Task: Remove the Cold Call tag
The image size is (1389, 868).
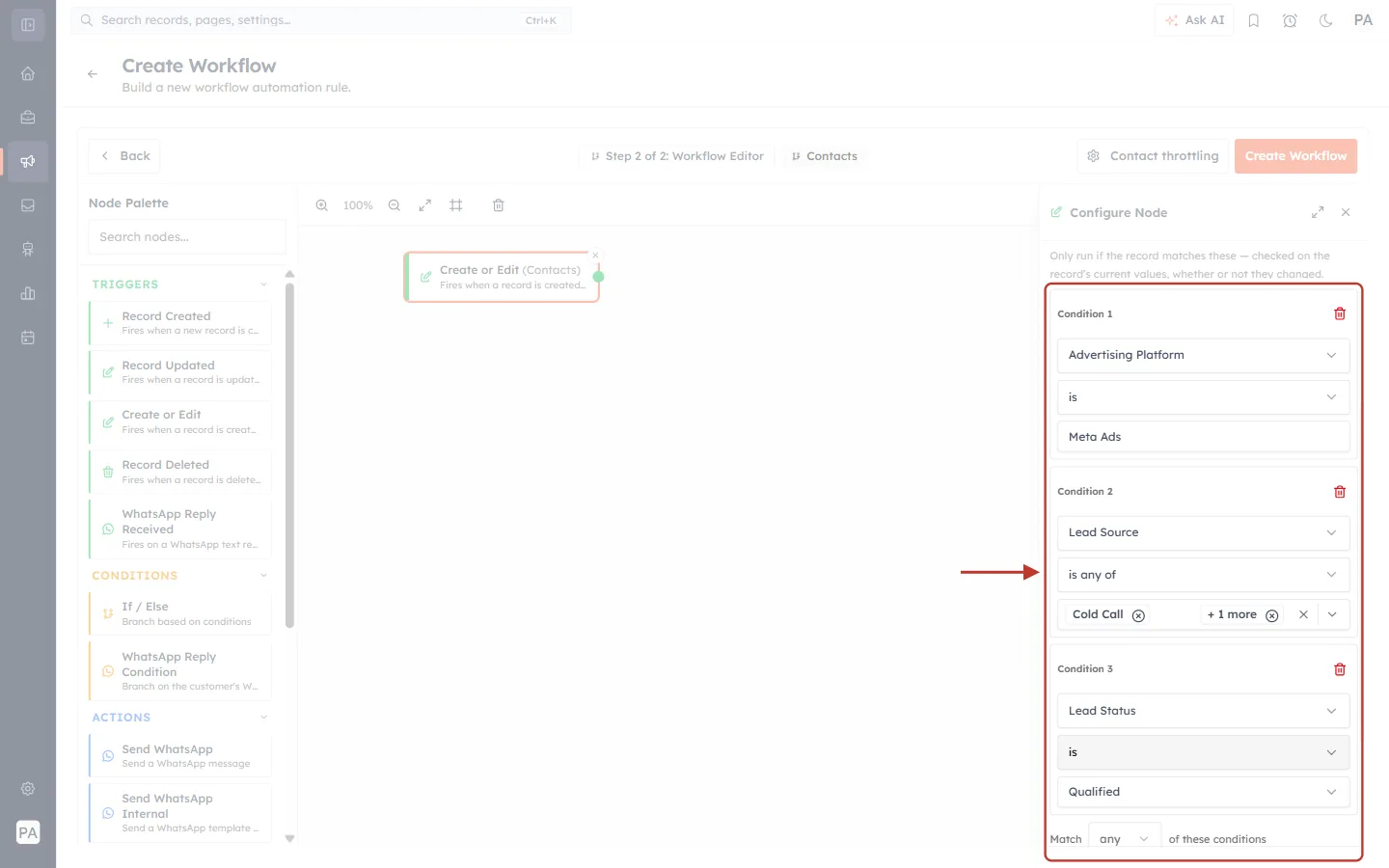Action: point(1138,615)
